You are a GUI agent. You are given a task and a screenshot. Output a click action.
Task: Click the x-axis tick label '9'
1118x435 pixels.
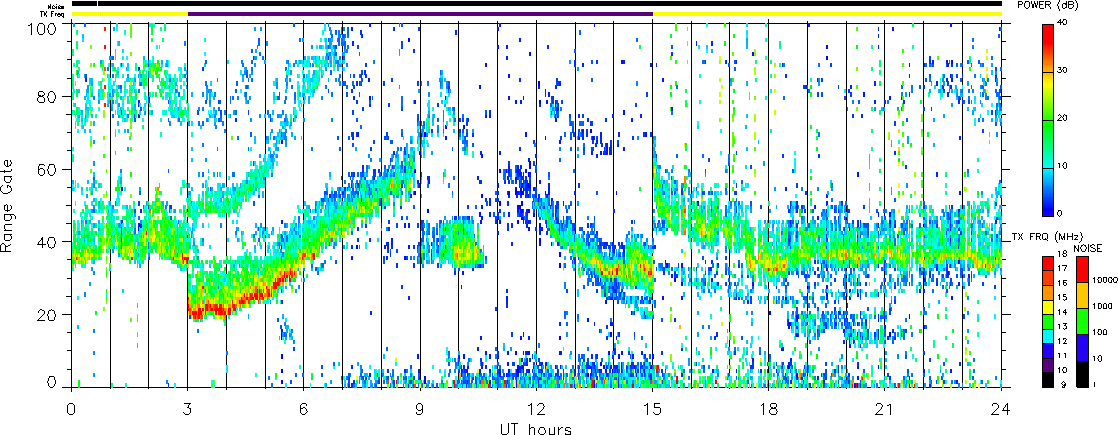pos(420,408)
